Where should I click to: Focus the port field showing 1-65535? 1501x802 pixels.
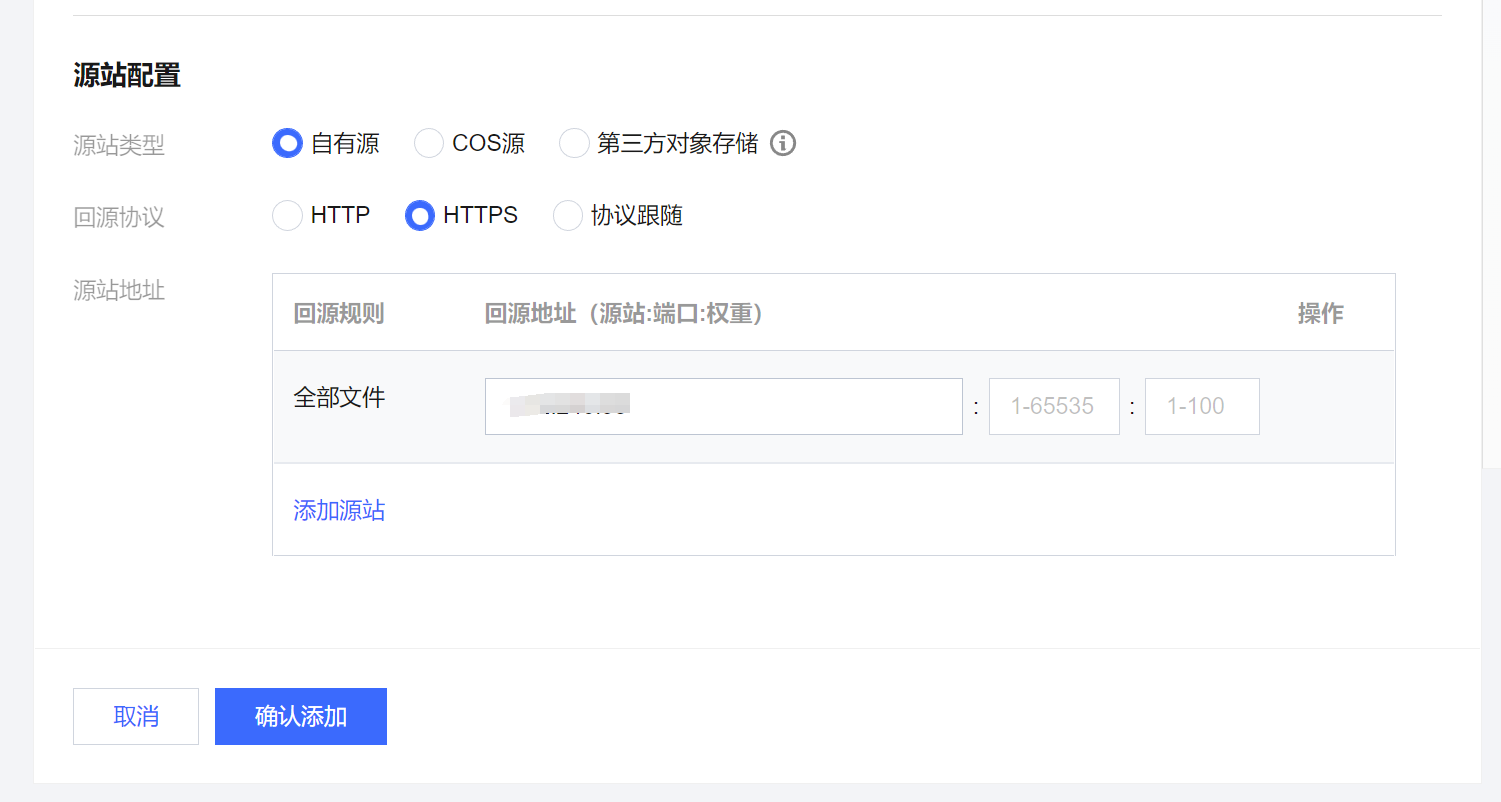1053,406
